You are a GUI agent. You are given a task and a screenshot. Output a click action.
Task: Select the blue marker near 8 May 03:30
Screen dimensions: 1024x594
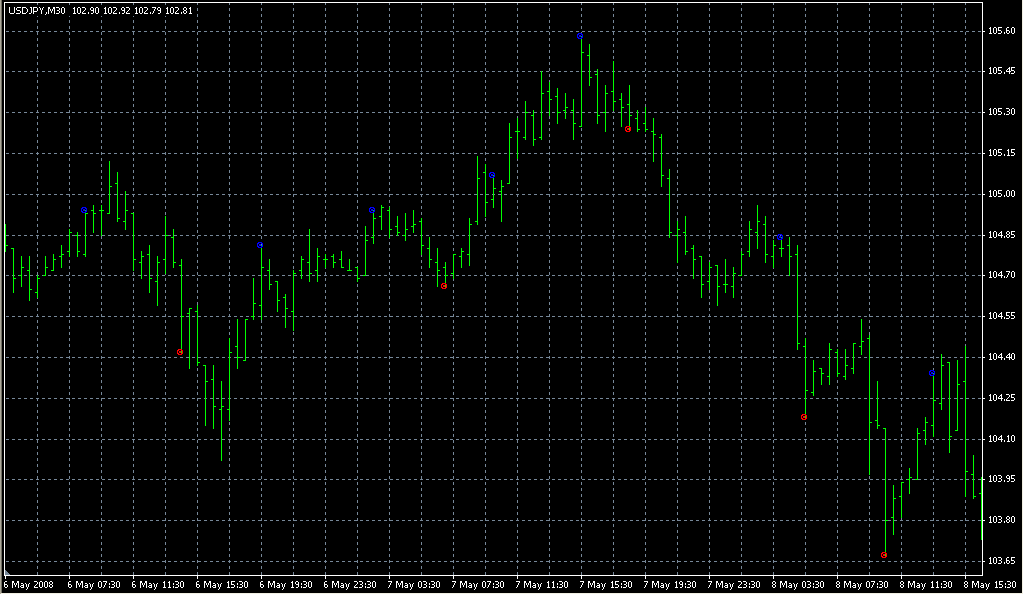point(780,237)
